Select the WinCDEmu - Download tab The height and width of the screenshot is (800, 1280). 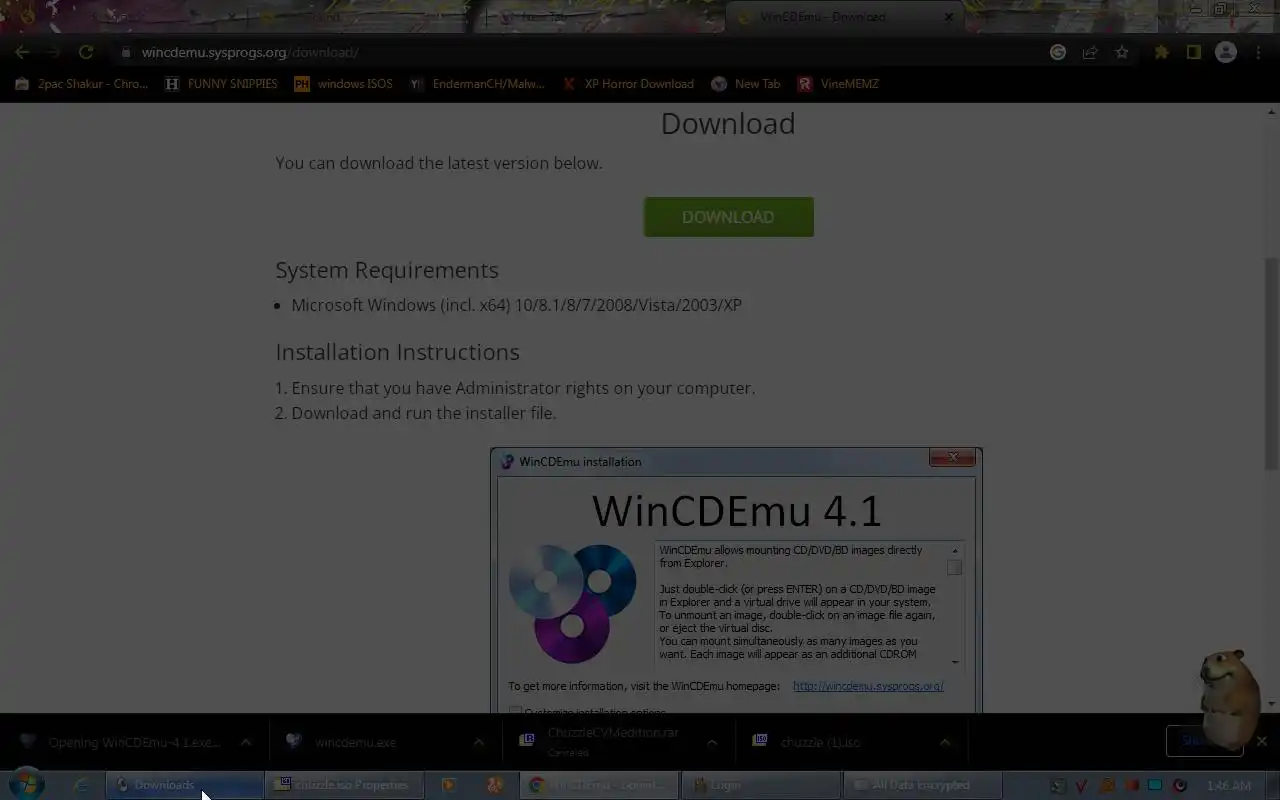click(x=845, y=17)
